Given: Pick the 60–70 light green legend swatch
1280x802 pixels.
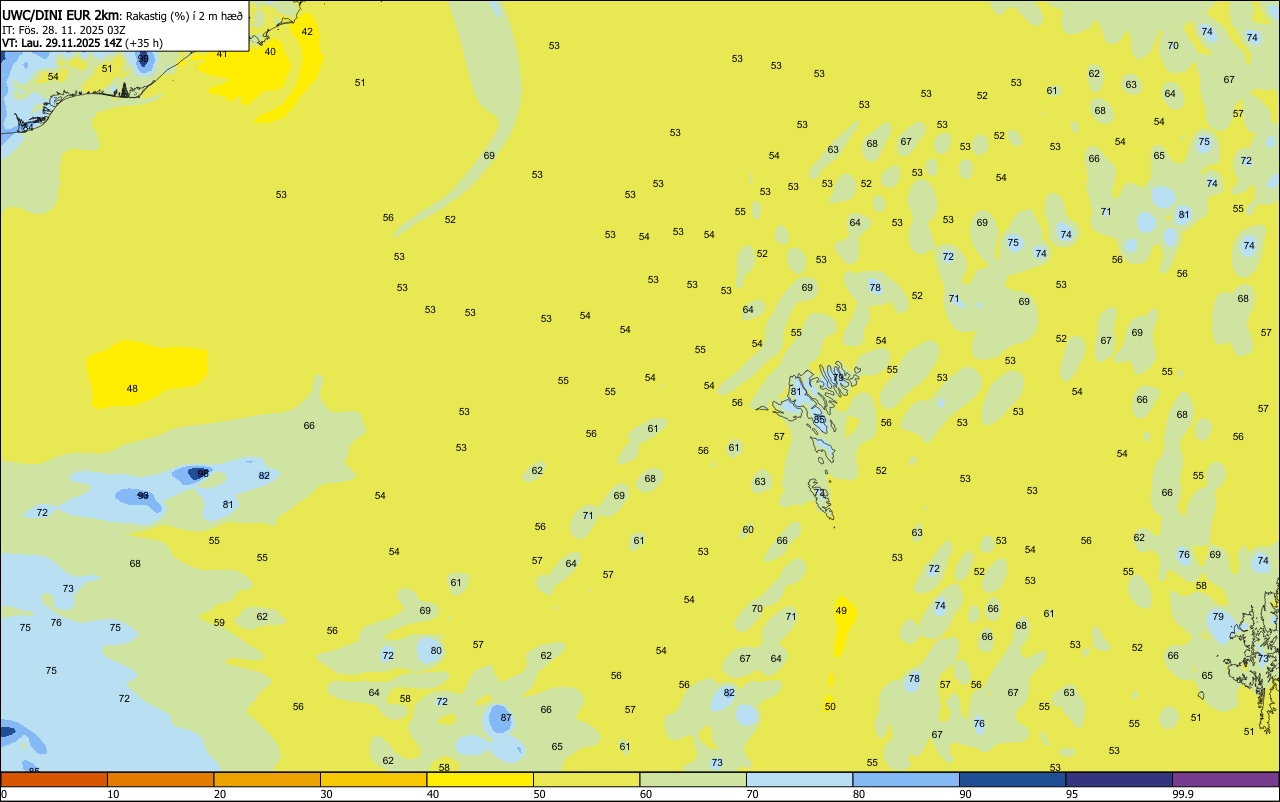Looking at the screenshot, I should point(693,779).
